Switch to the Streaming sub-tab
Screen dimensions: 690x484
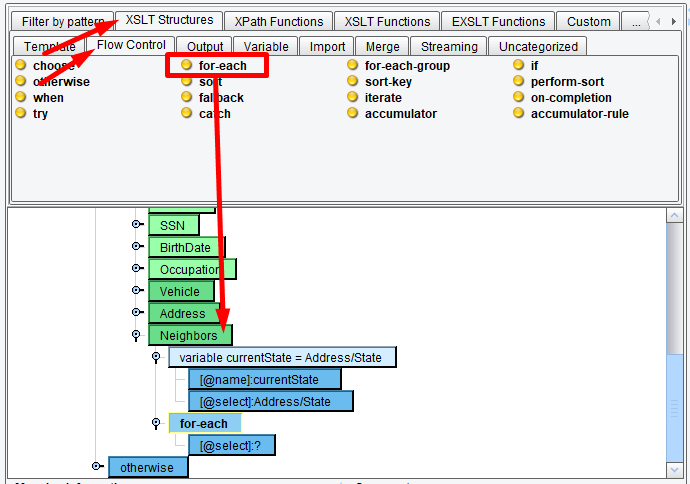pyautogui.click(x=448, y=46)
